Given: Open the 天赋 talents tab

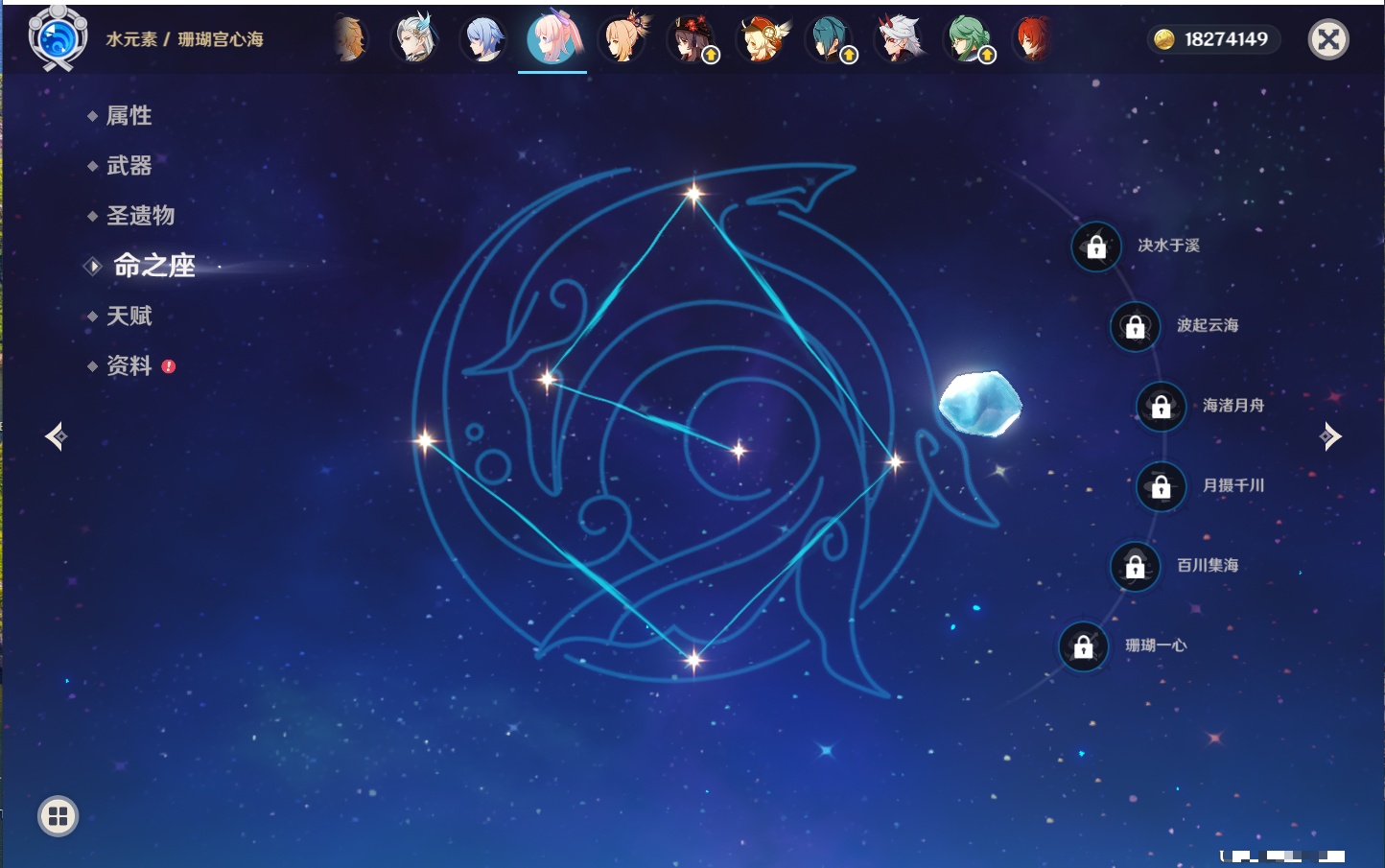Looking at the screenshot, I should click(x=129, y=316).
